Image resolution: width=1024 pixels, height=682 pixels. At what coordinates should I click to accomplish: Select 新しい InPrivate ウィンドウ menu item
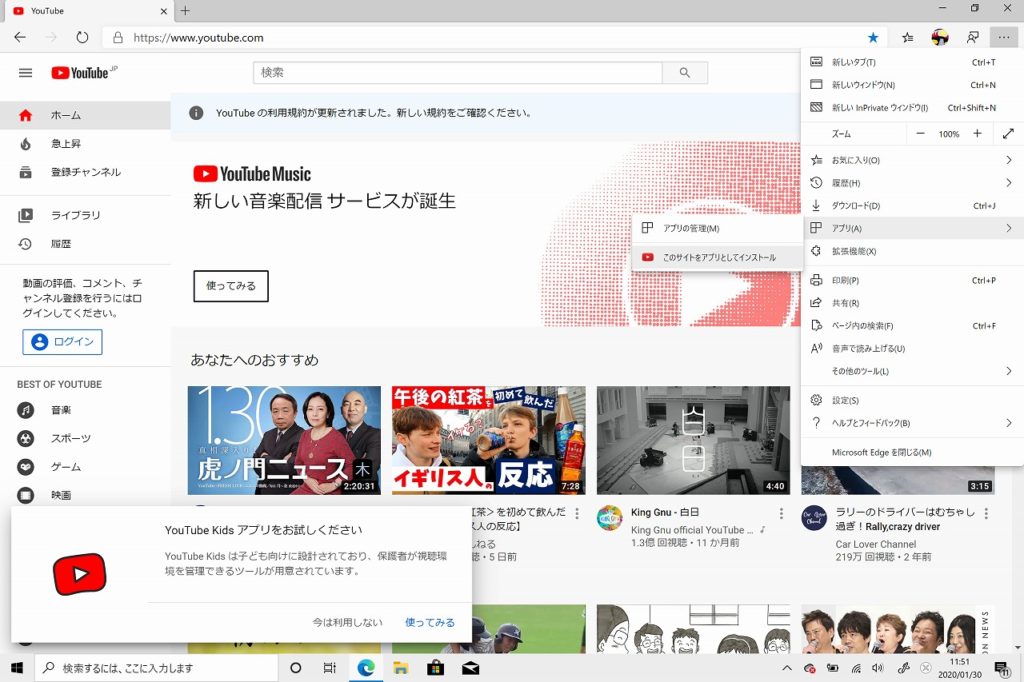coord(912,108)
